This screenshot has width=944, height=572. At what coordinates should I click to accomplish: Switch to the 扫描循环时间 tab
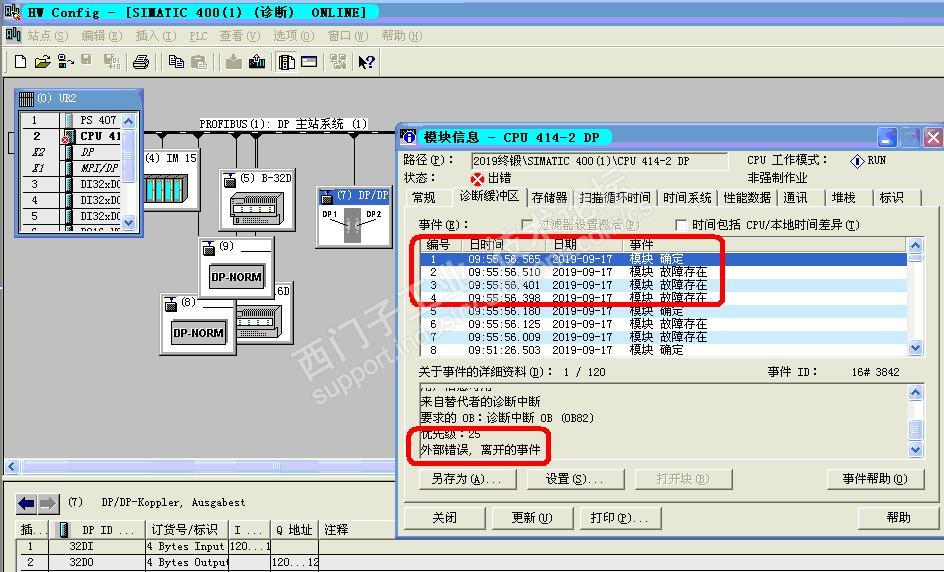(x=615, y=197)
